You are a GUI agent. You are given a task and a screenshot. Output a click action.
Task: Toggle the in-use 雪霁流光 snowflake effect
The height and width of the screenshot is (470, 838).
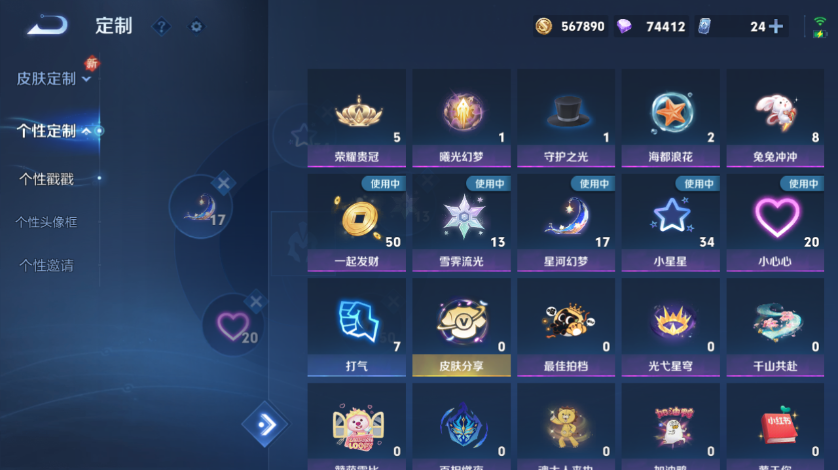click(x=461, y=223)
